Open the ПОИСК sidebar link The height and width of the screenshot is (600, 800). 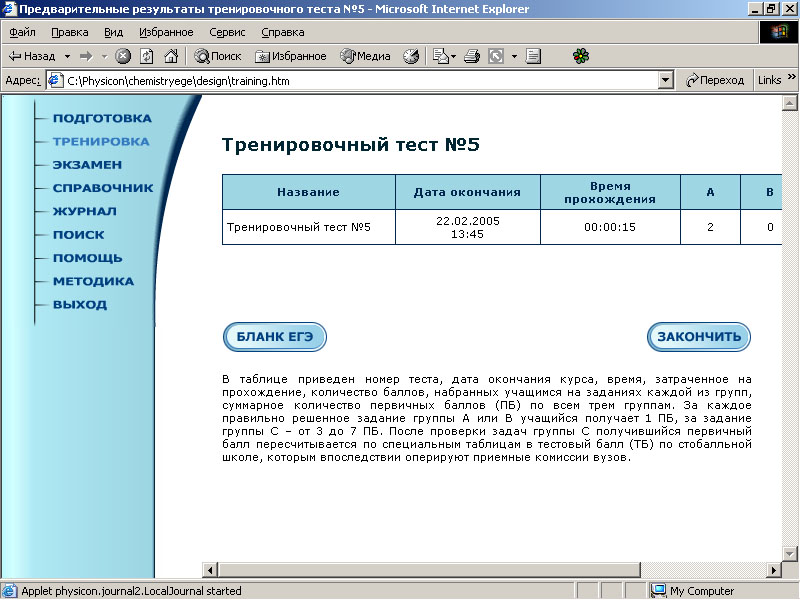[x=79, y=235]
